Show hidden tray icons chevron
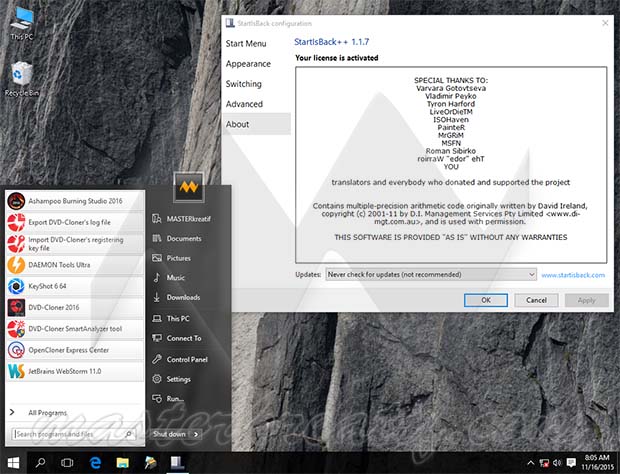 pyautogui.click(x=531, y=463)
